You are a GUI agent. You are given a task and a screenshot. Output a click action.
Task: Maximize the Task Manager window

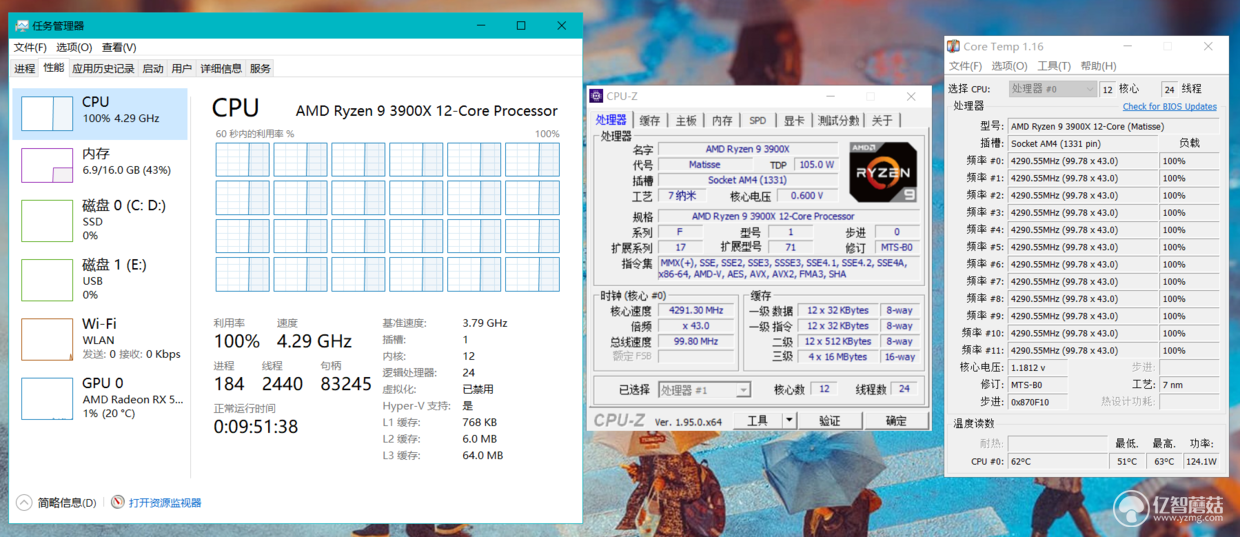[x=521, y=26]
